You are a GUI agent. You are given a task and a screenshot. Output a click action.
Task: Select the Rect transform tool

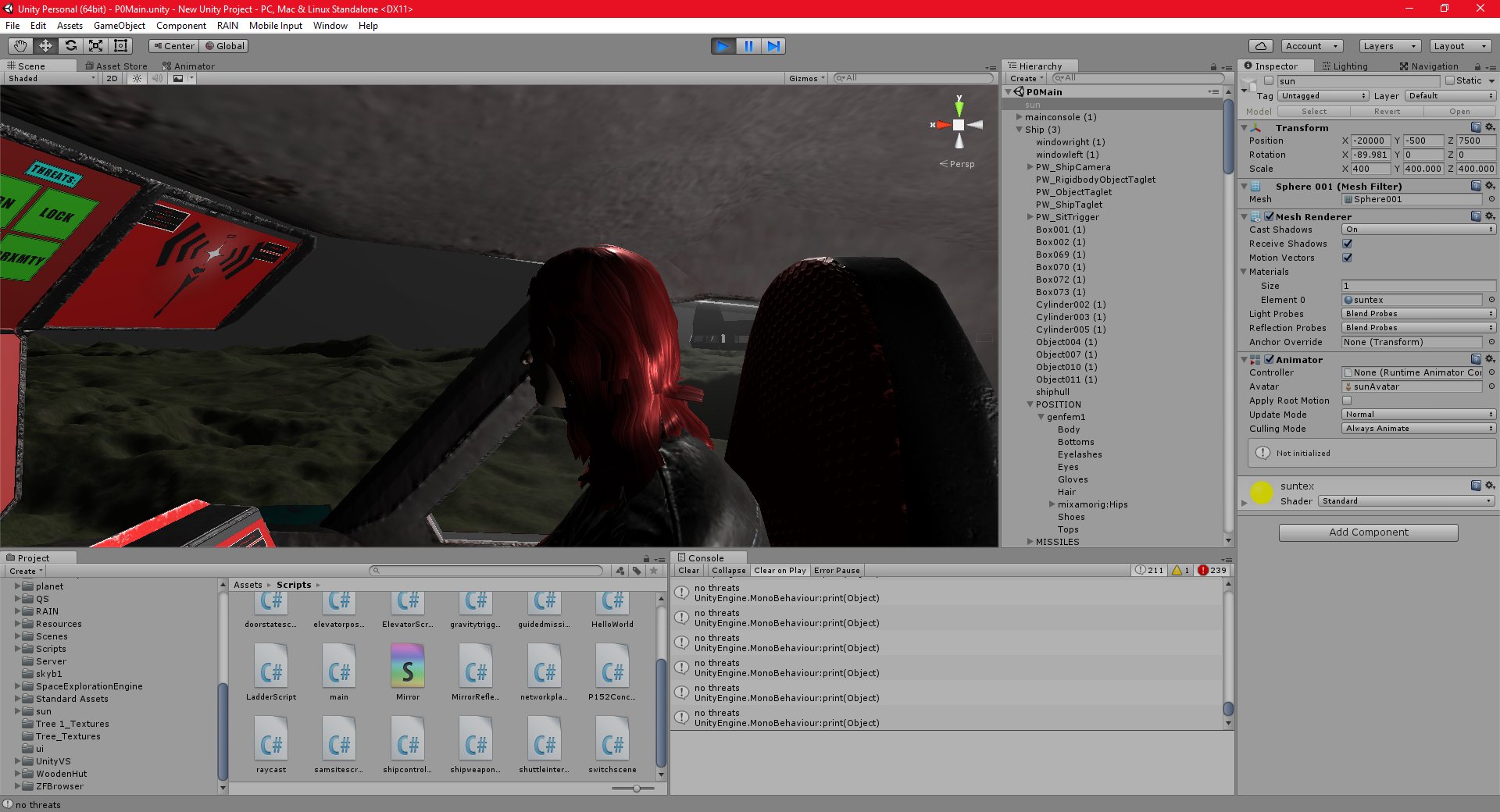coord(120,46)
